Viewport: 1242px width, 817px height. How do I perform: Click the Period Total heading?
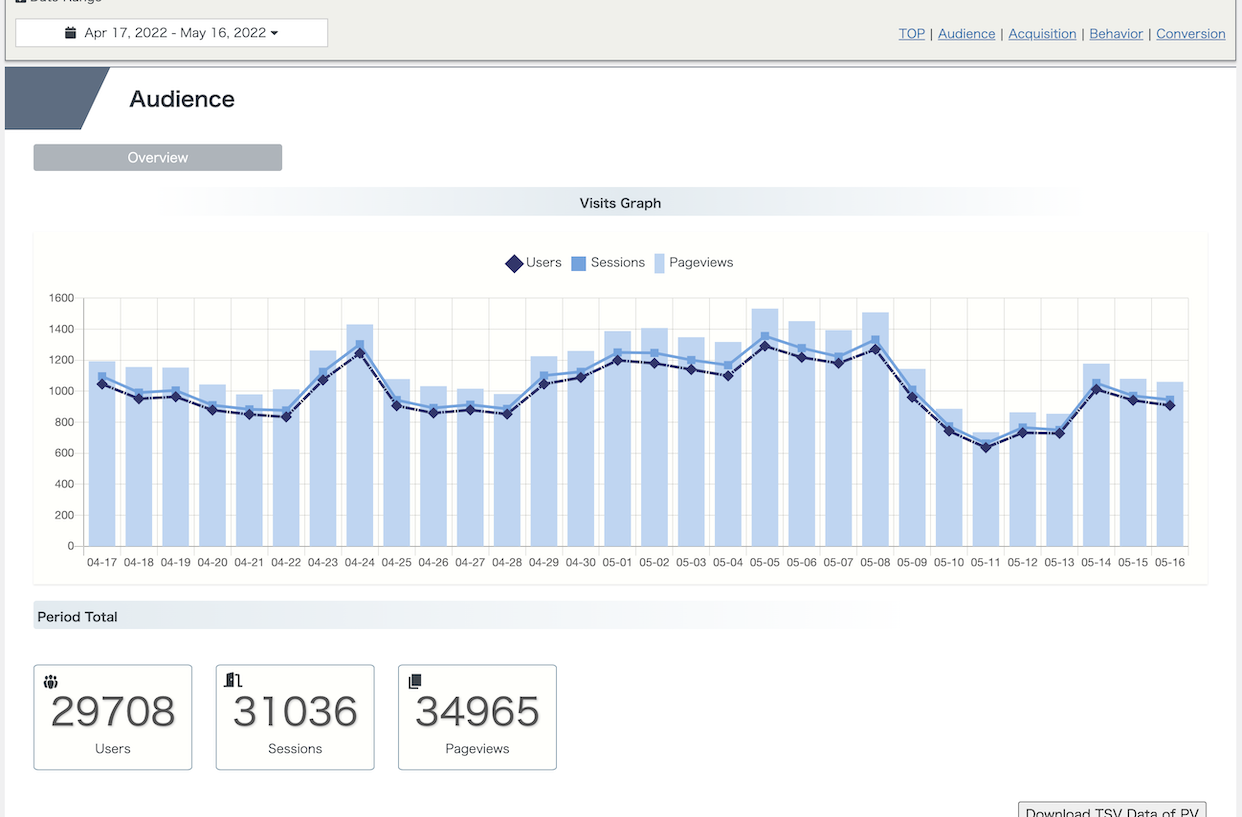click(x=77, y=617)
